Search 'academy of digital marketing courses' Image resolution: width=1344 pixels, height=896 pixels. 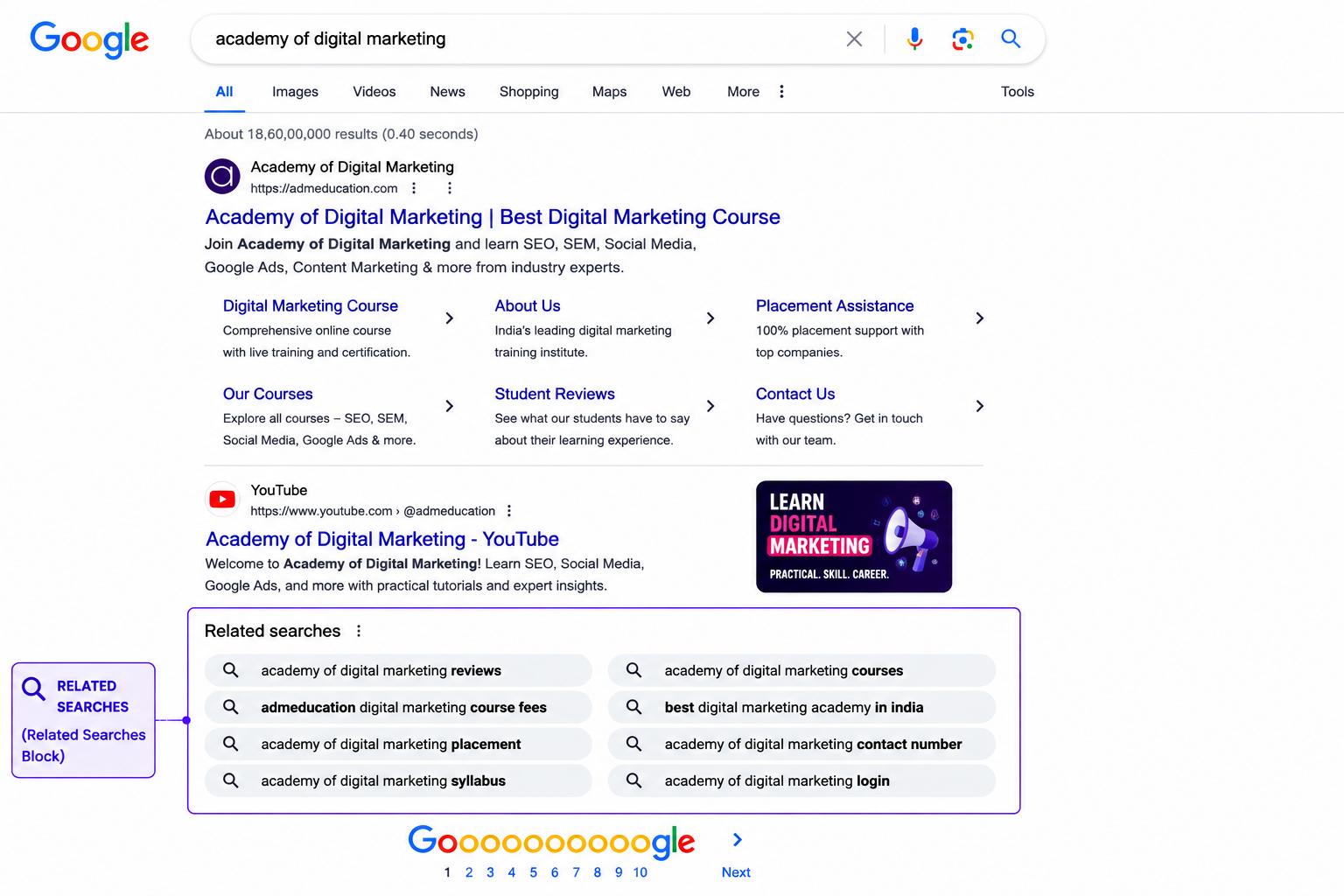coord(801,670)
